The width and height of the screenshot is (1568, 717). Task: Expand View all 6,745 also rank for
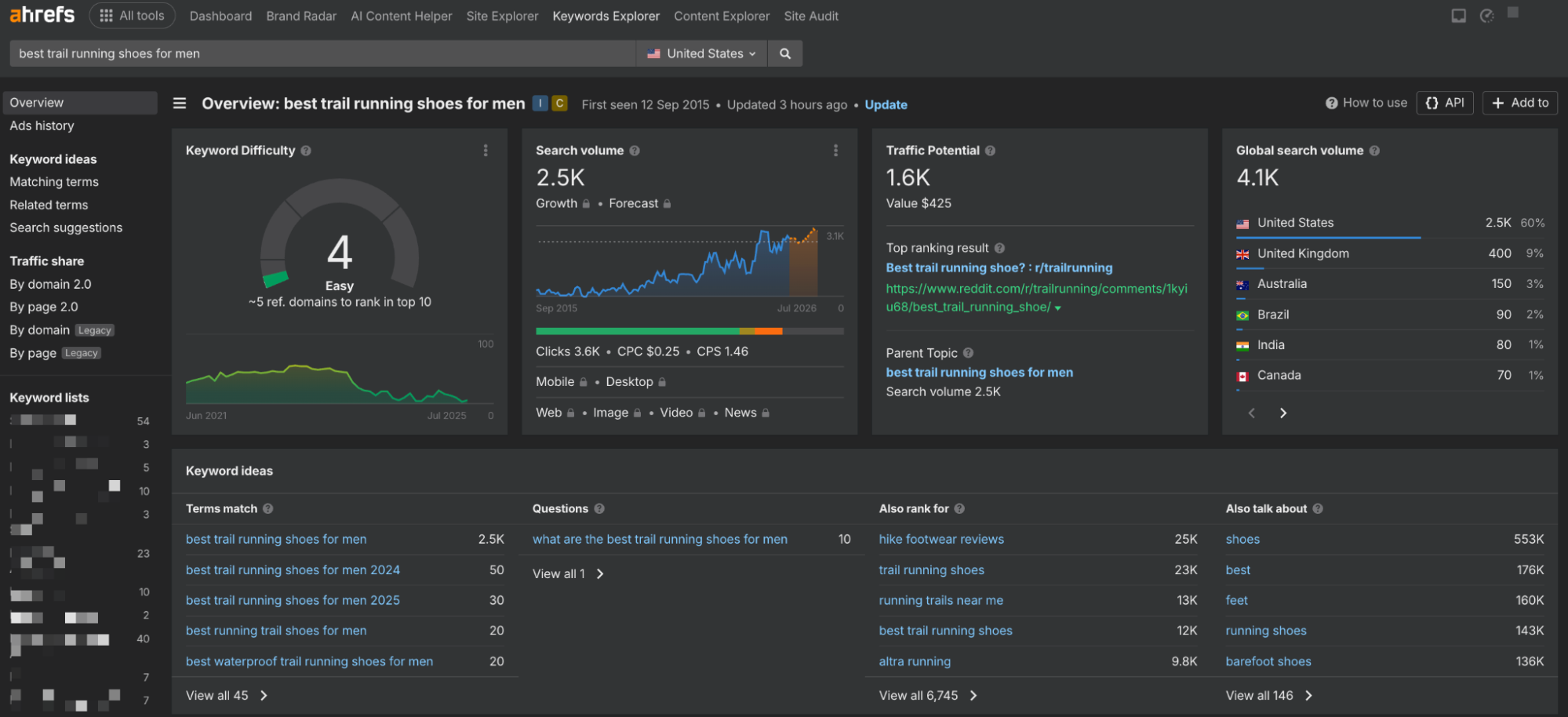click(928, 696)
